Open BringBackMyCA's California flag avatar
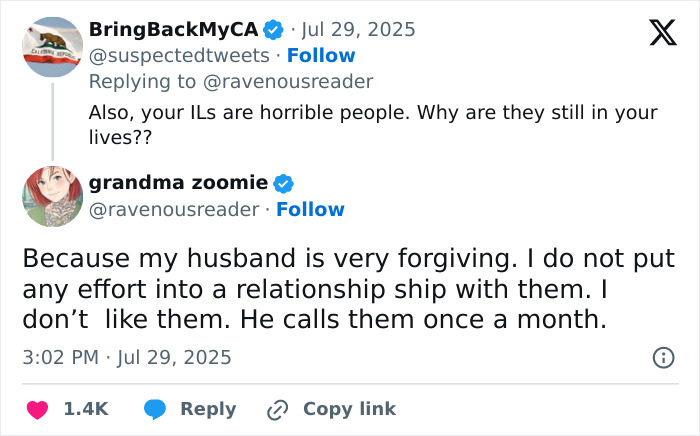Screen dimensions: 700x436 (52, 47)
